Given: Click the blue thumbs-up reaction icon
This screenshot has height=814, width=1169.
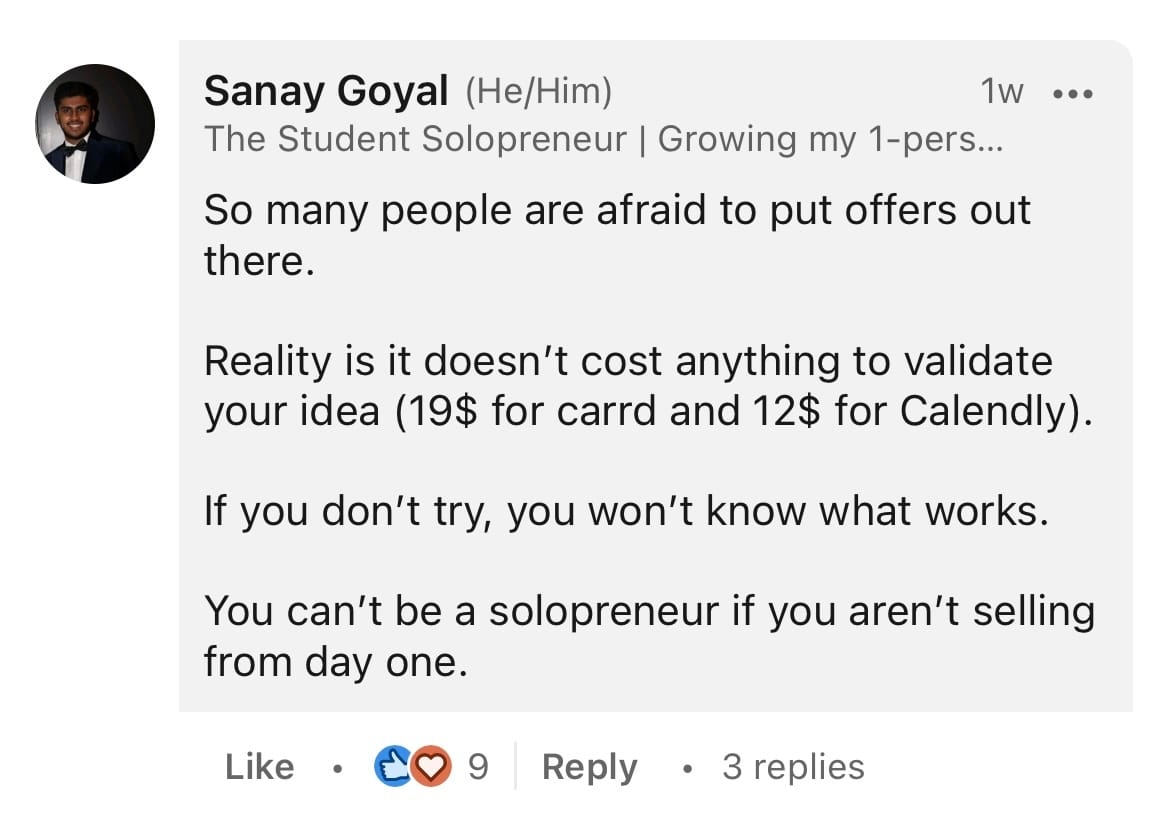Looking at the screenshot, I should coord(392,766).
